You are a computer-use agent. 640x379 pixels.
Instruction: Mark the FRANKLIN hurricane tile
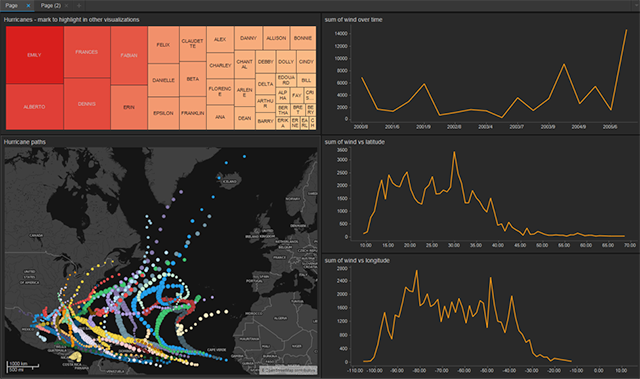tap(193, 113)
